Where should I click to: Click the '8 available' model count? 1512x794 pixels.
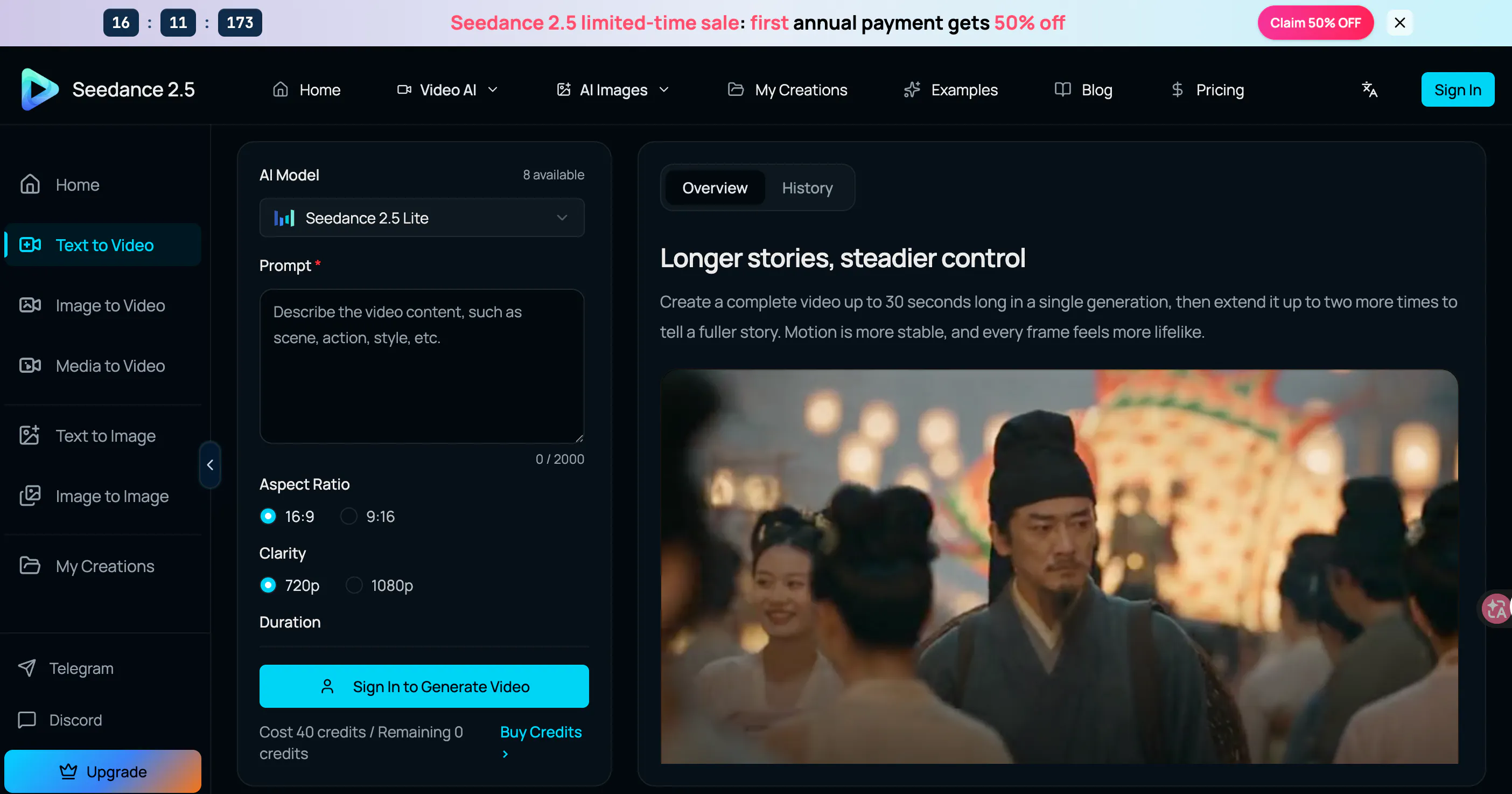pyautogui.click(x=554, y=175)
